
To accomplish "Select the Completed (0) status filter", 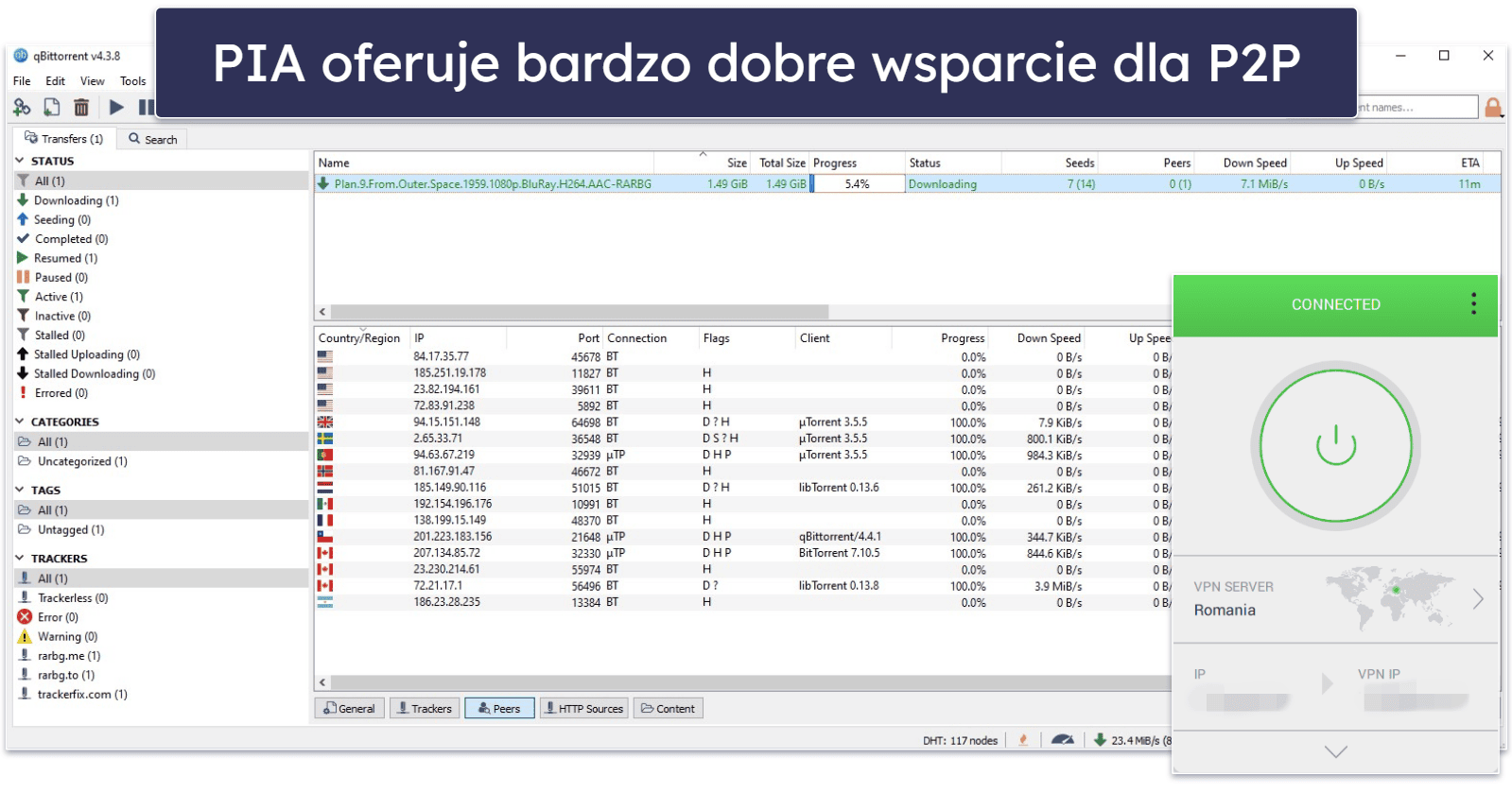I will pyautogui.click(x=161, y=239).
